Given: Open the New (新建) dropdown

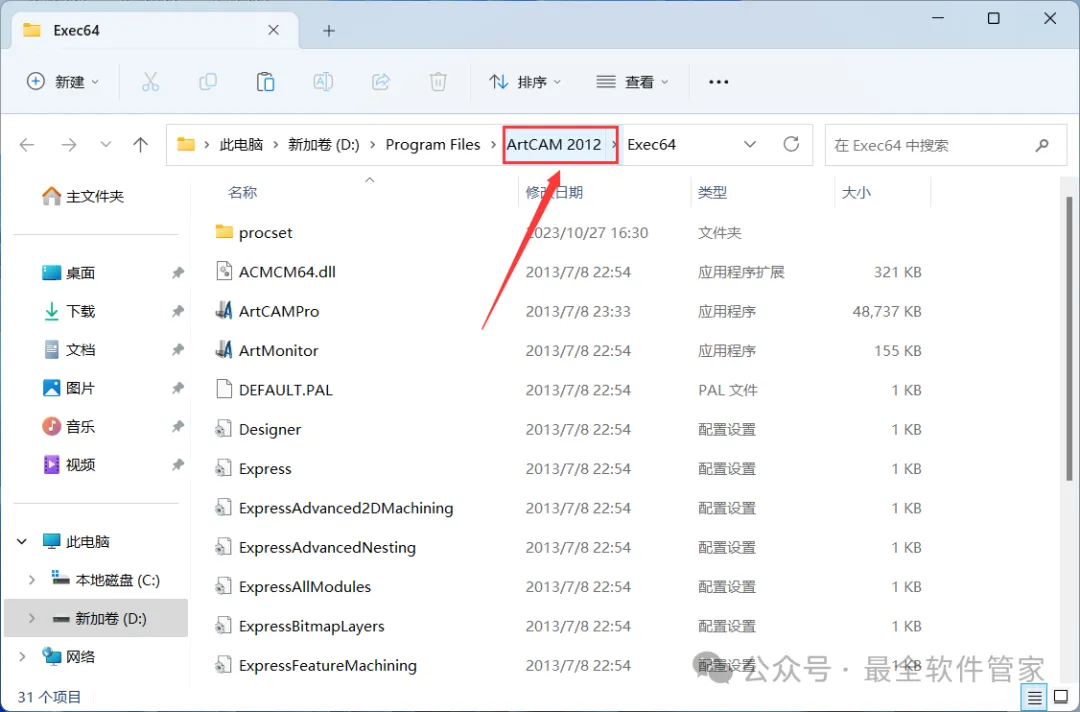Looking at the screenshot, I should (x=63, y=82).
